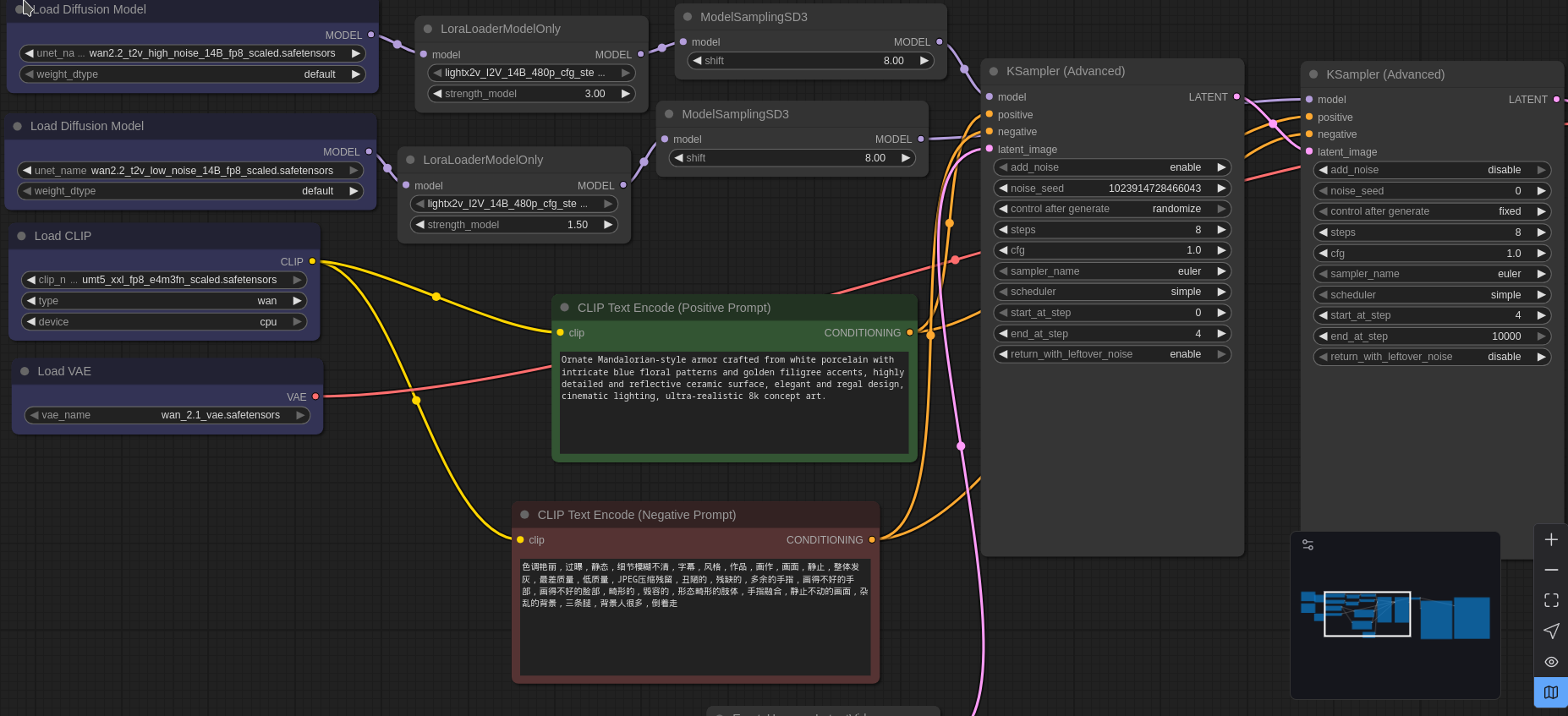Toggle link visibility eye icon
The width and height of the screenshot is (1568, 716).
tap(1551, 662)
